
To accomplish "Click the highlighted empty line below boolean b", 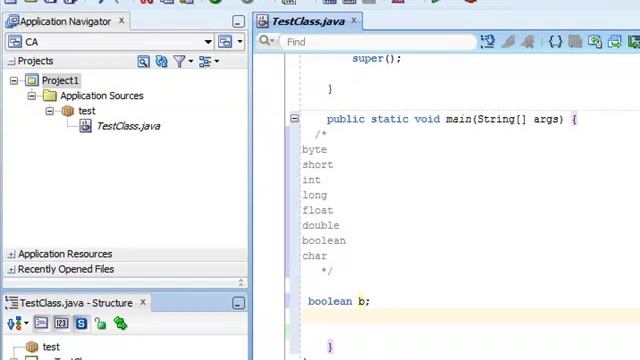I will 471,317.
